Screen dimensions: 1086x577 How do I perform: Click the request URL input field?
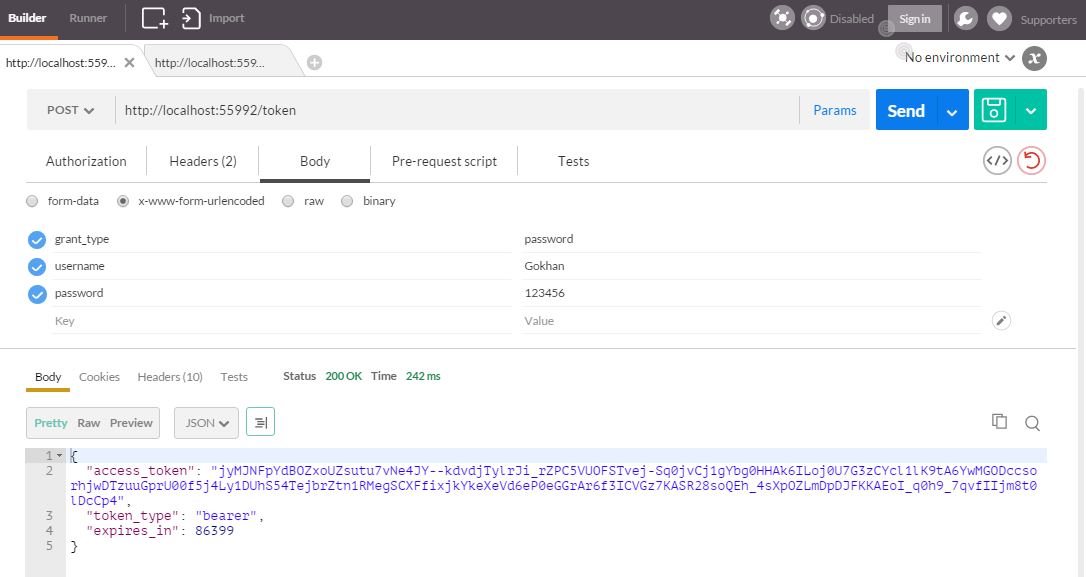coord(457,110)
